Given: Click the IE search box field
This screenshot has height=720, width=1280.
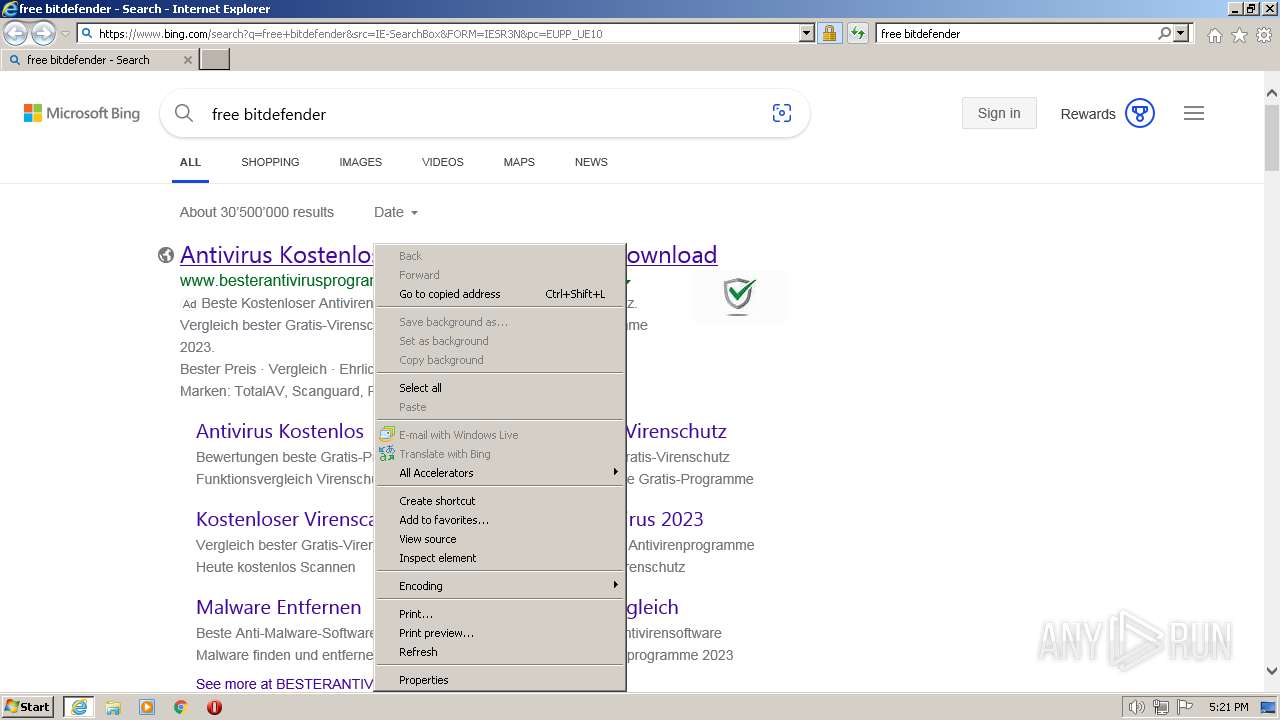Looking at the screenshot, I should tap(1016, 33).
